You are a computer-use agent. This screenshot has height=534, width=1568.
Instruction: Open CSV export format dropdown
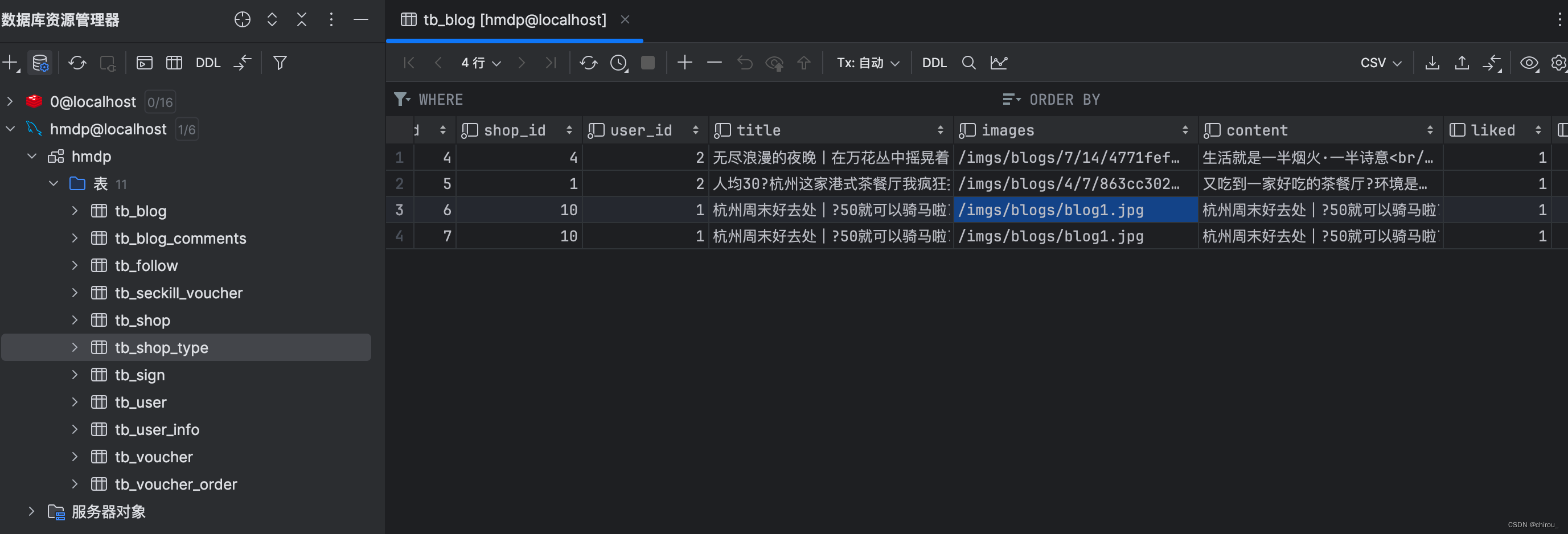[1381, 63]
